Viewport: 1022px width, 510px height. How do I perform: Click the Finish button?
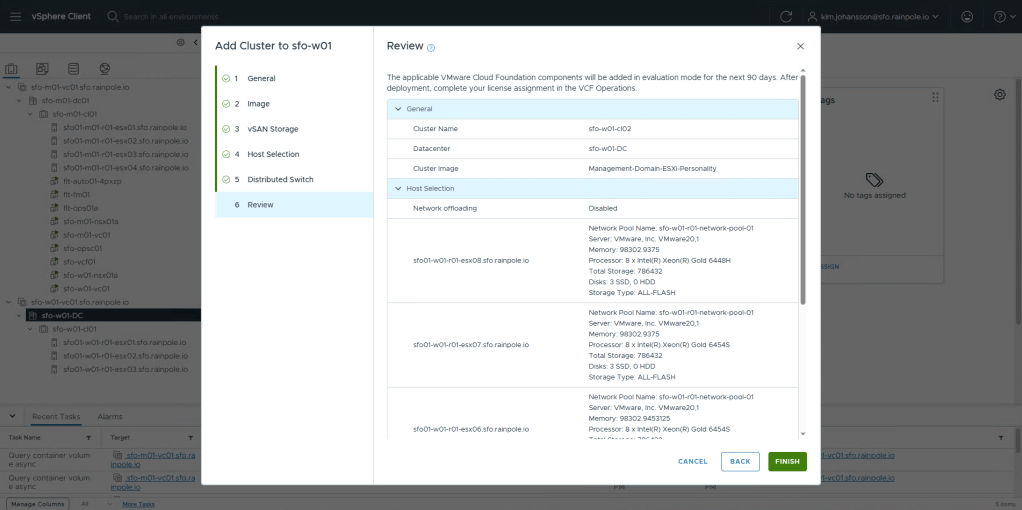pyautogui.click(x=787, y=461)
